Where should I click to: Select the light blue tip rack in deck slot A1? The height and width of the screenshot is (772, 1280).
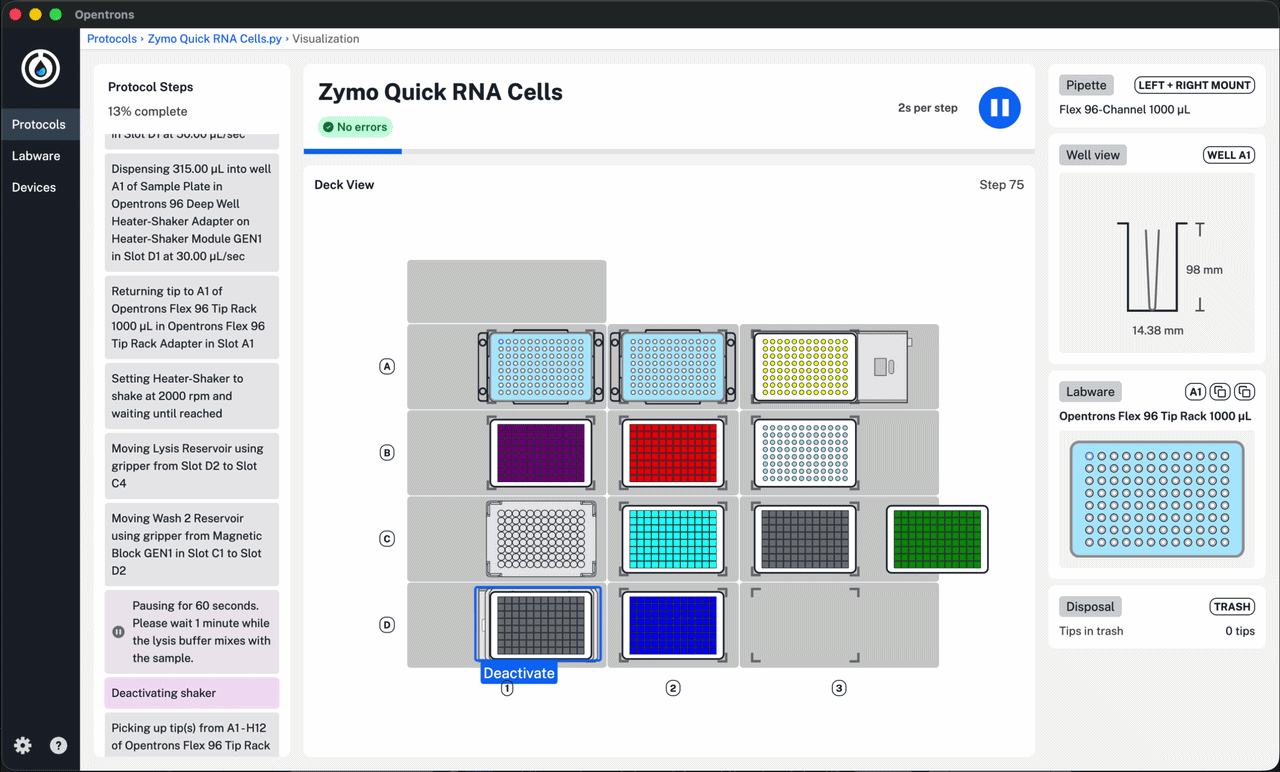point(541,367)
